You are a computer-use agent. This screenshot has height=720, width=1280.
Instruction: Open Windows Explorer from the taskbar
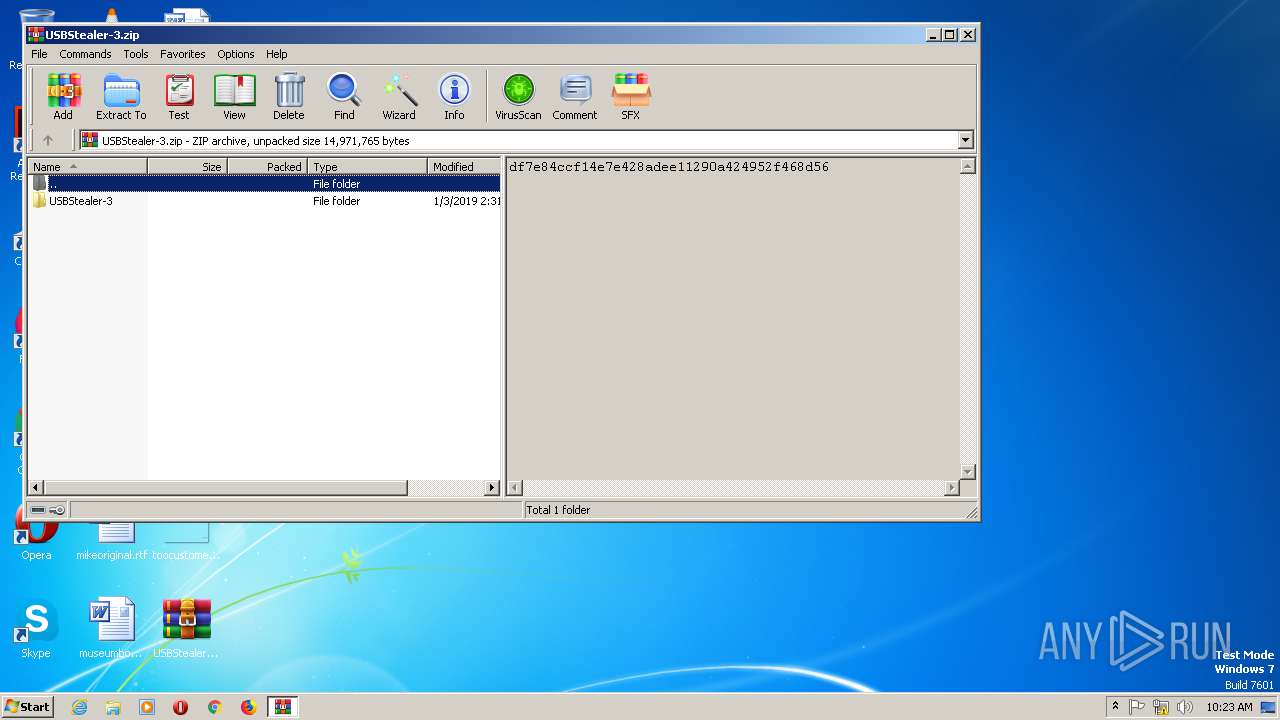click(113, 707)
